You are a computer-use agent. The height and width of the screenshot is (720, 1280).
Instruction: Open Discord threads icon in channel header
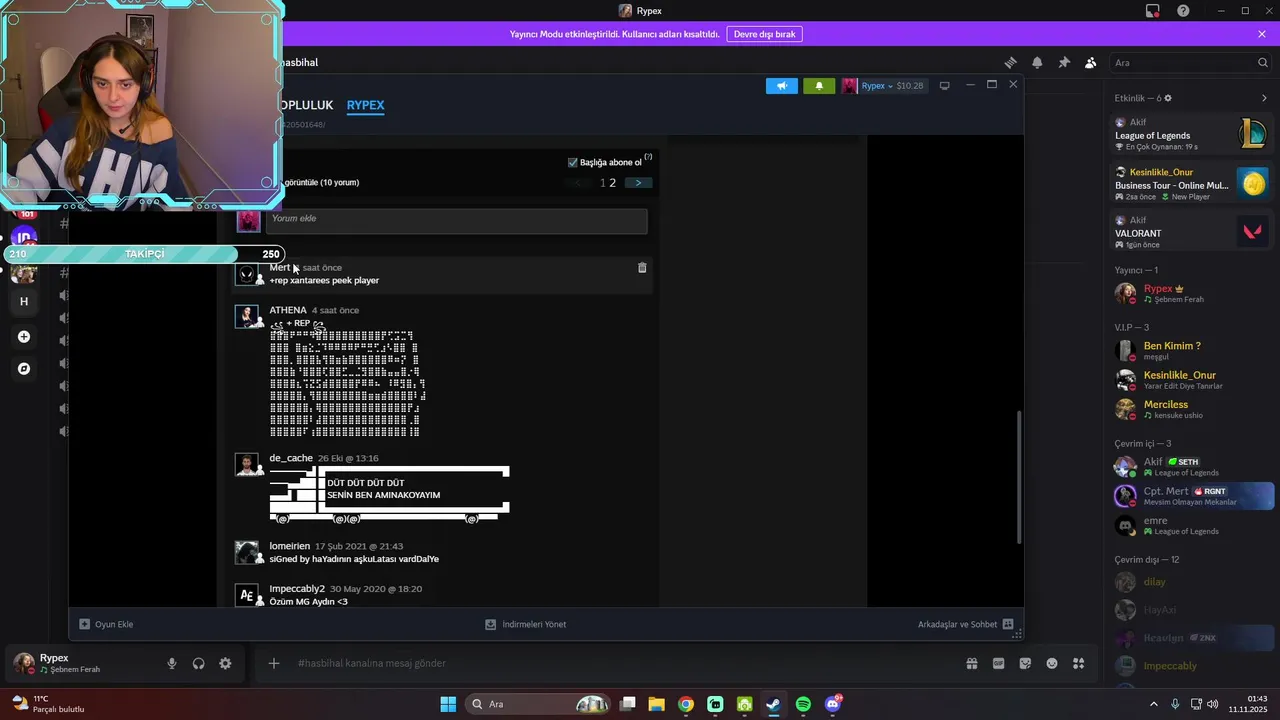click(1011, 62)
